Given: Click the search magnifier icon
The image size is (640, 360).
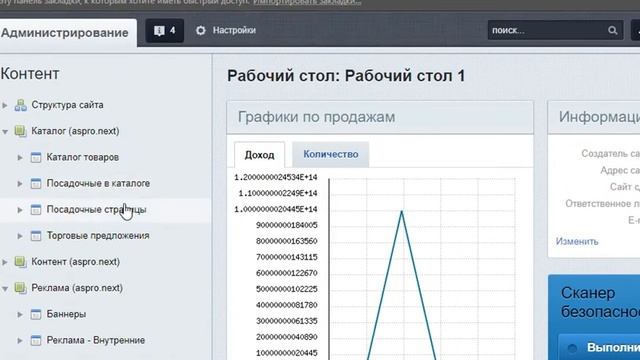Looking at the screenshot, I should click(x=612, y=30).
